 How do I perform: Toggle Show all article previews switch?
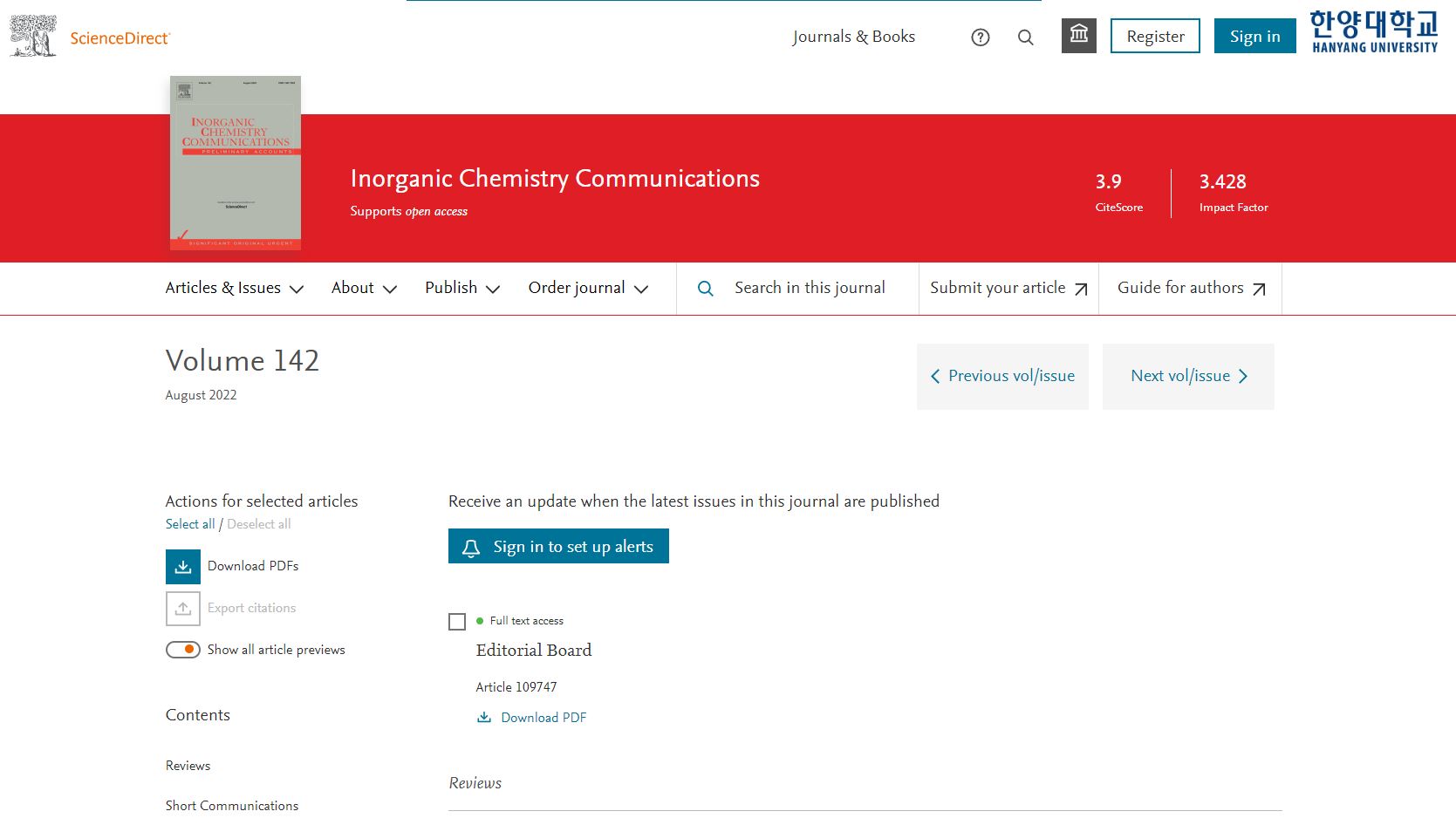(183, 650)
